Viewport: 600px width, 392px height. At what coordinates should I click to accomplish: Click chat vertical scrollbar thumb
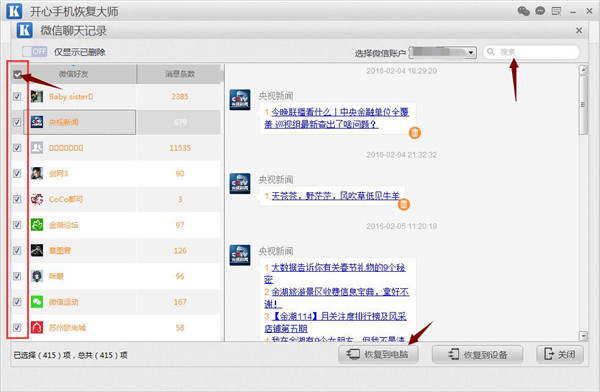tap(583, 105)
